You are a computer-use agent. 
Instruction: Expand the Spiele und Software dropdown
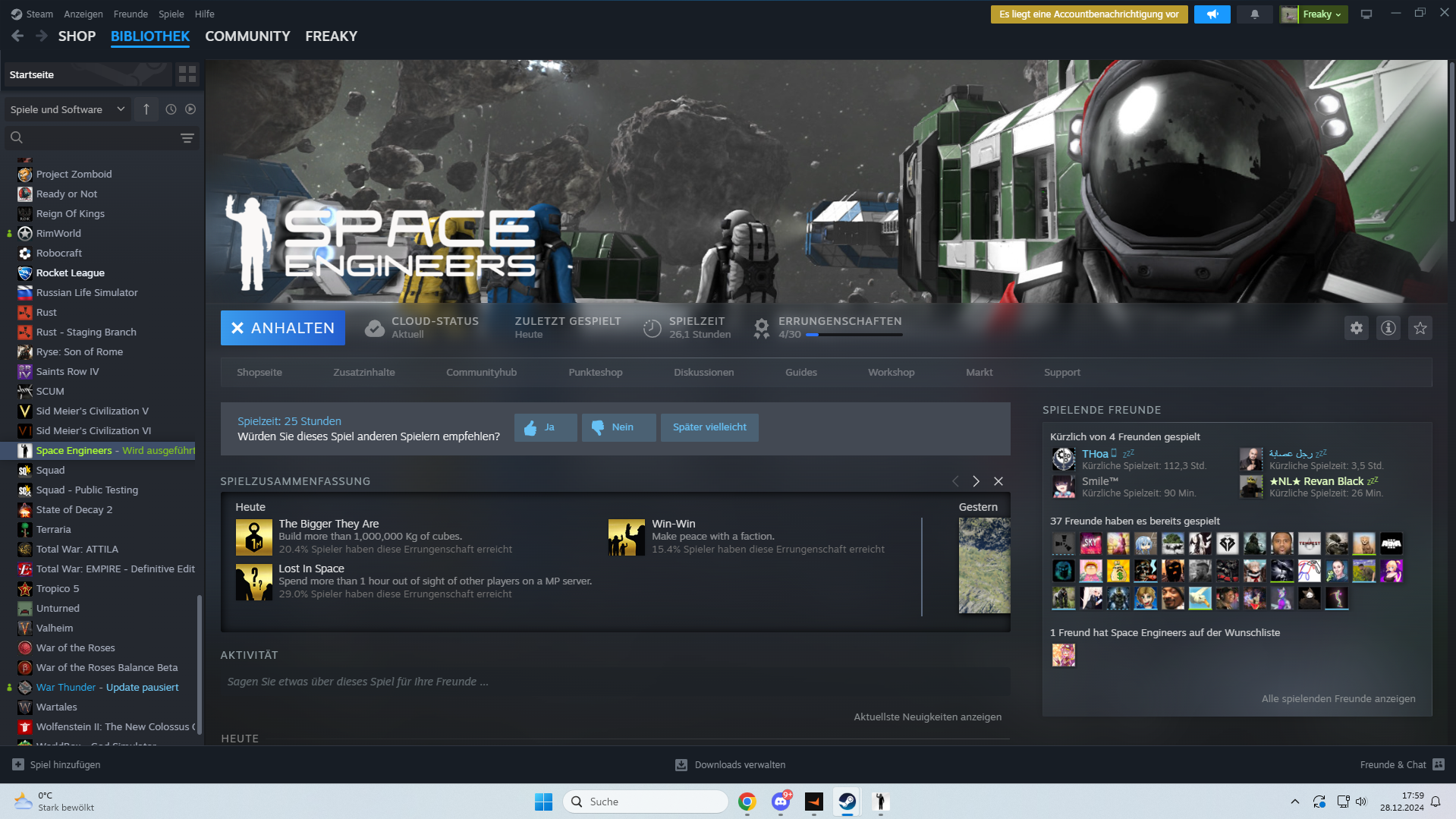click(67, 109)
